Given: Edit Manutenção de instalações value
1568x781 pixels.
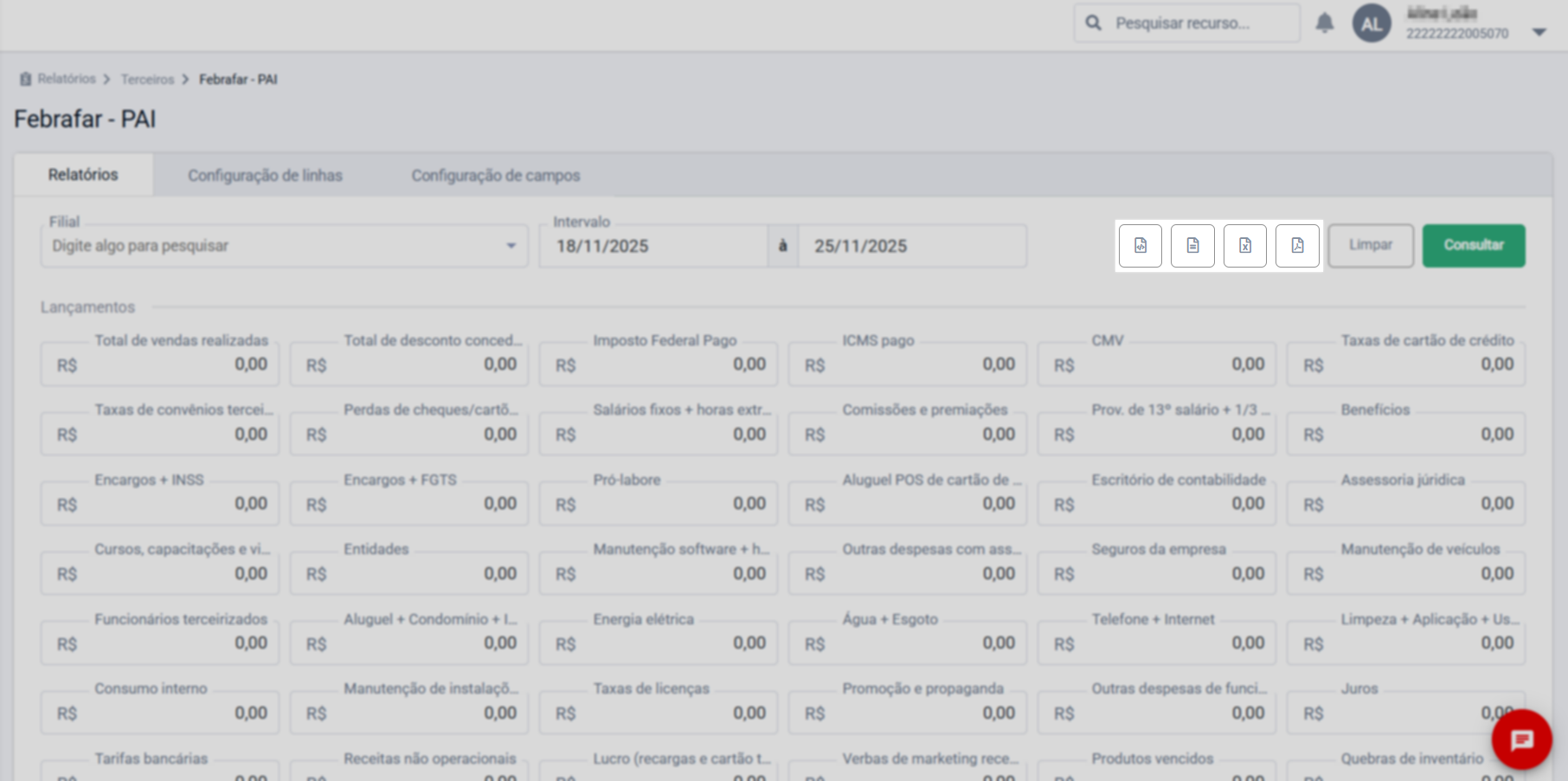Looking at the screenshot, I should tap(409, 713).
